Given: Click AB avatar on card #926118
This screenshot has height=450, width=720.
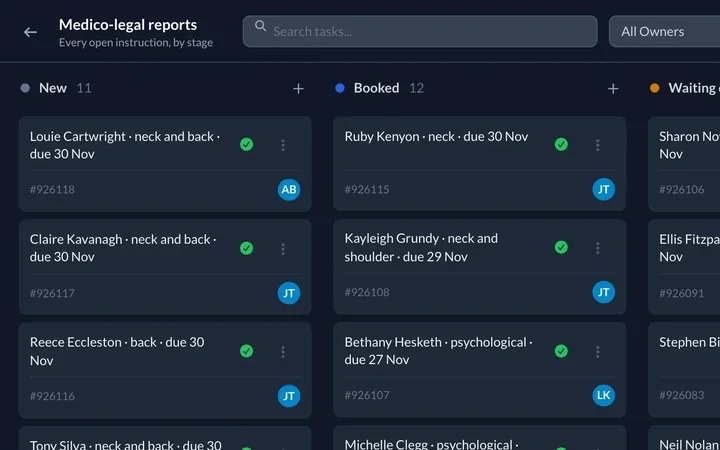Looking at the screenshot, I should coord(289,190).
